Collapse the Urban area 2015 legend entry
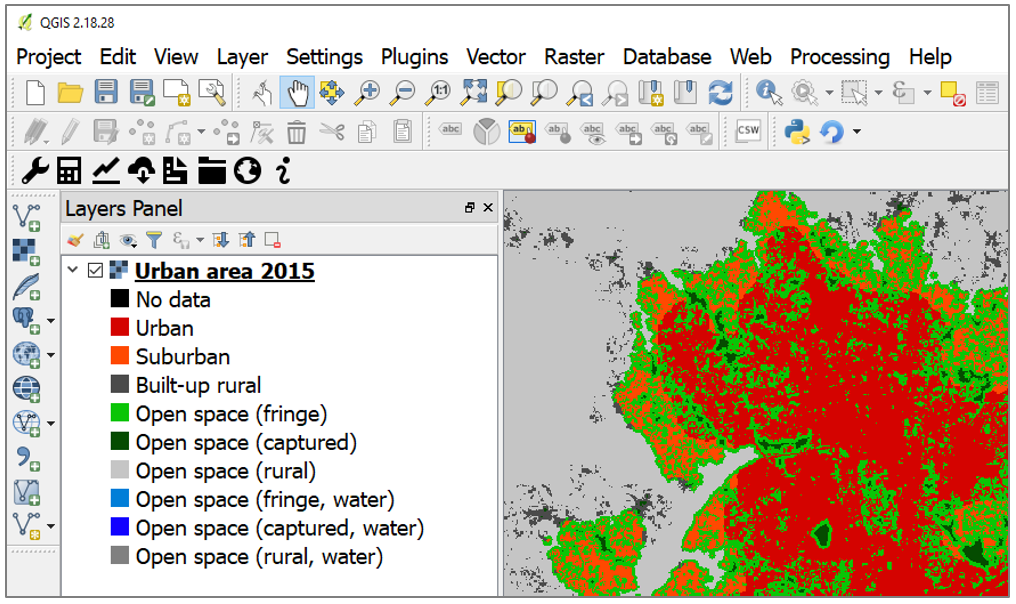 pyautogui.click(x=70, y=270)
